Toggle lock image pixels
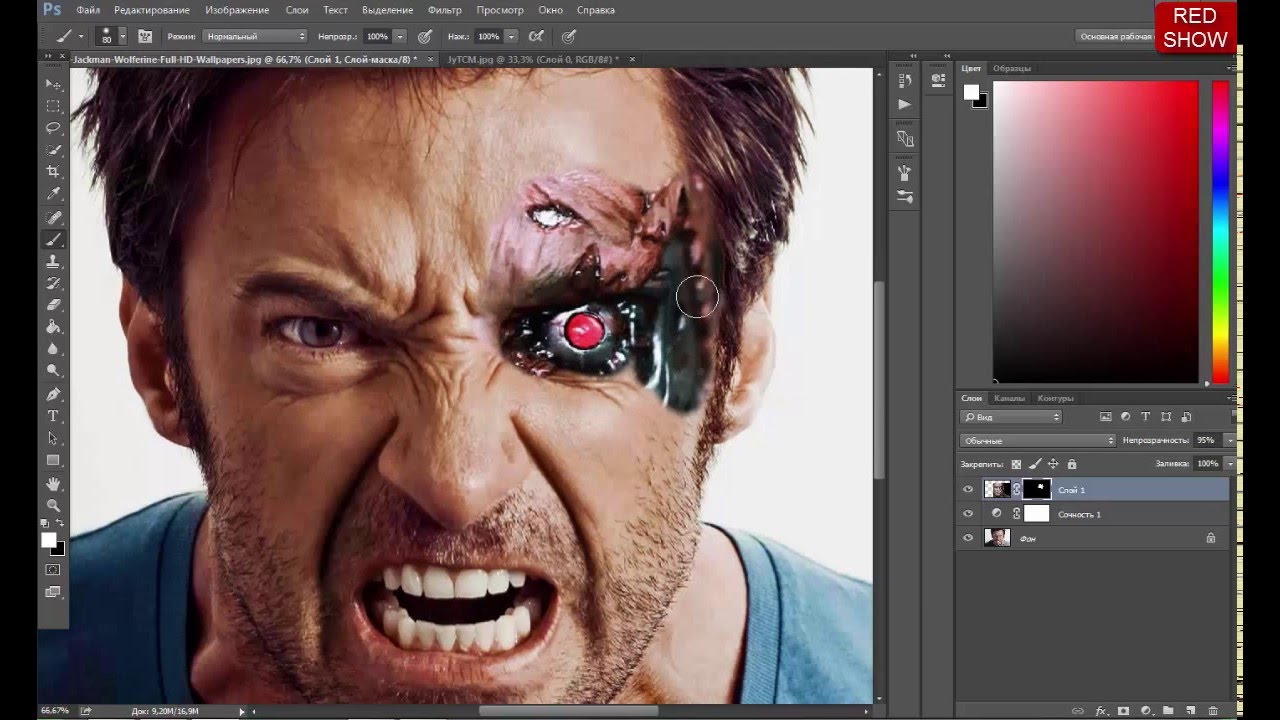This screenshot has width=1280, height=720. [1035, 464]
